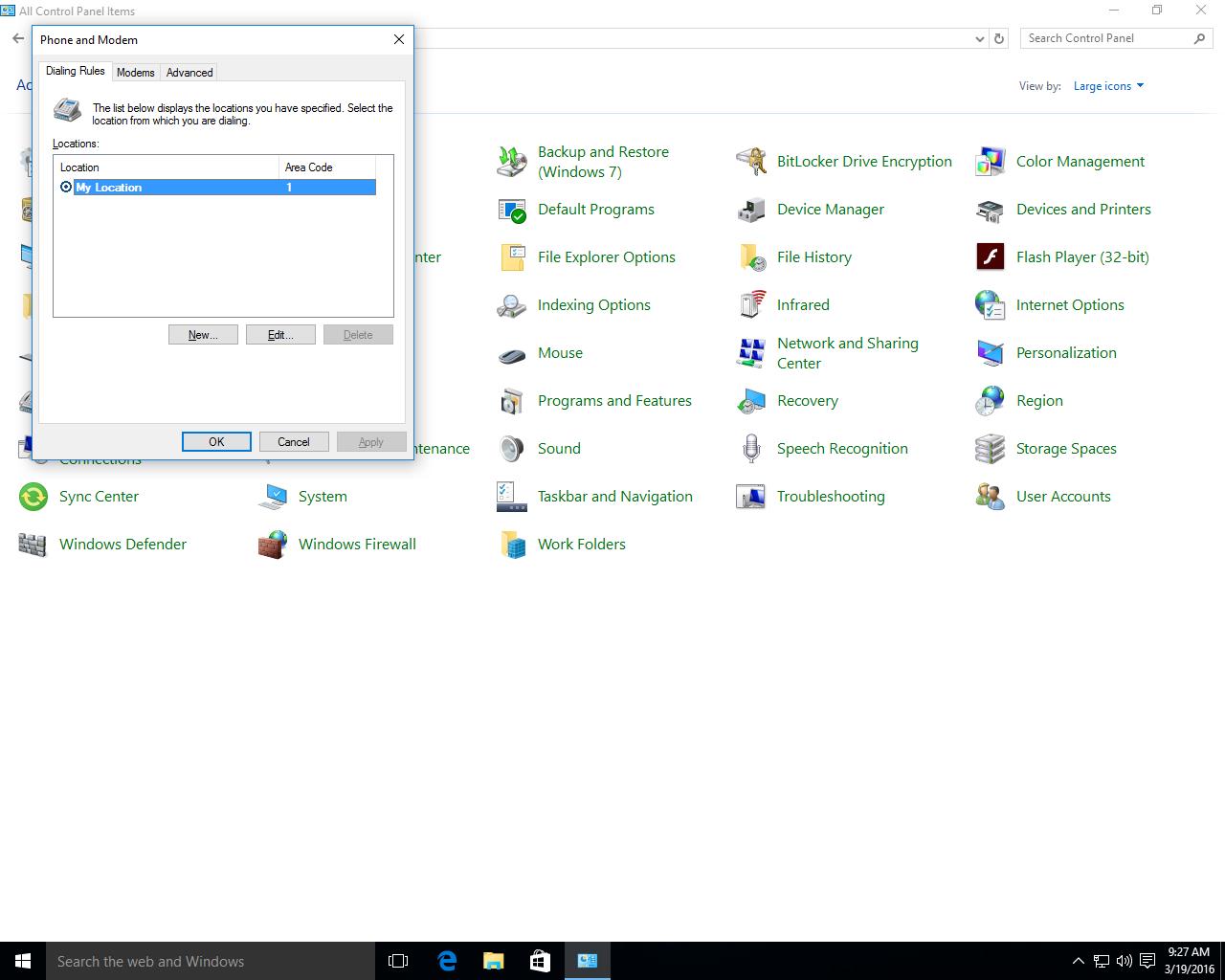
Task: Click OK in Phone and Modem dialog
Action: (x=216, y=441)
